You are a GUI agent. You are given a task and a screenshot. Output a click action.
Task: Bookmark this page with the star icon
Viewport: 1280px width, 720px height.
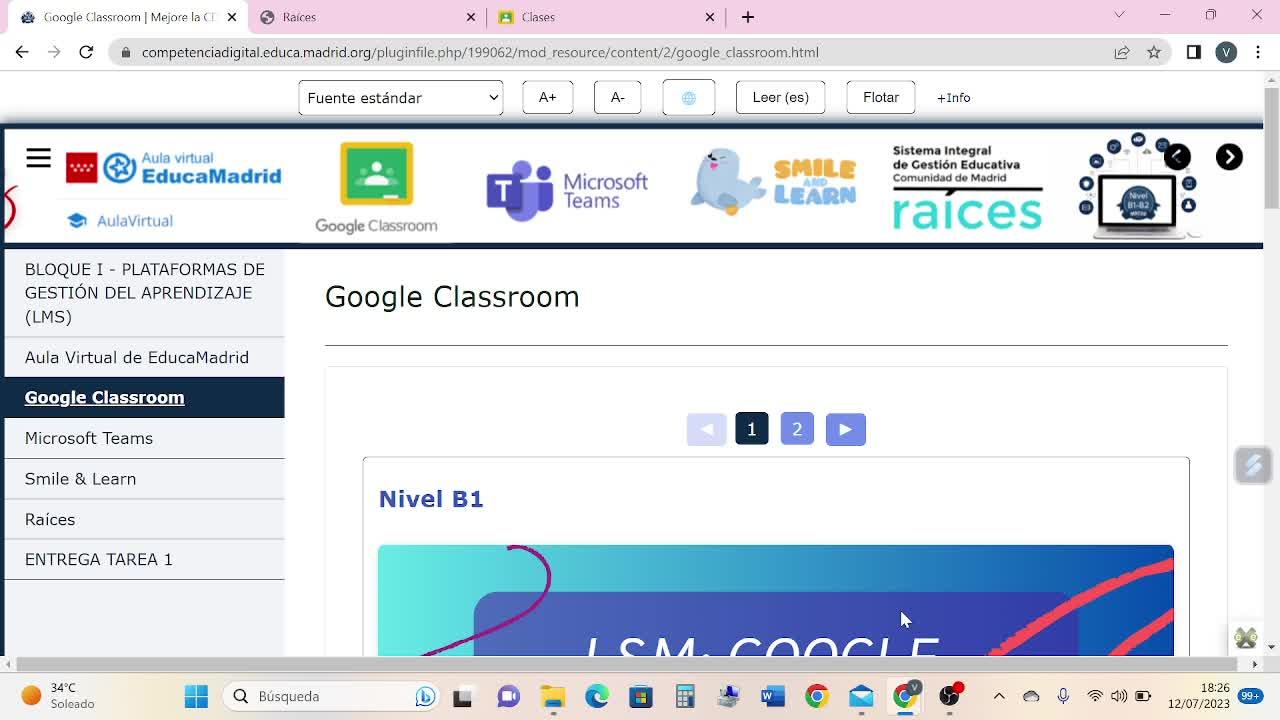(x=1154, y=52)
